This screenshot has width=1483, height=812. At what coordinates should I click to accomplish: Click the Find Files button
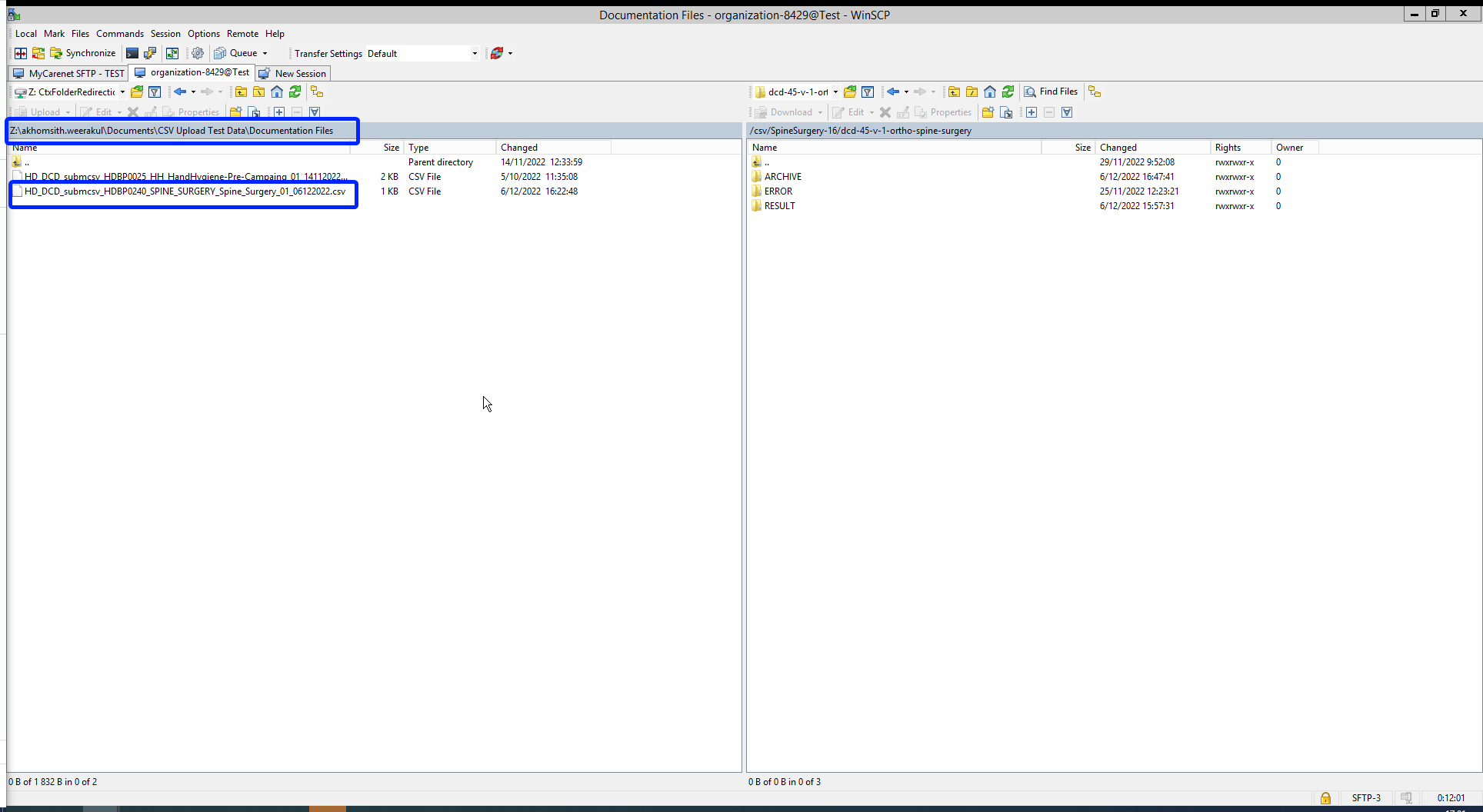click(x=1051, y=92)
